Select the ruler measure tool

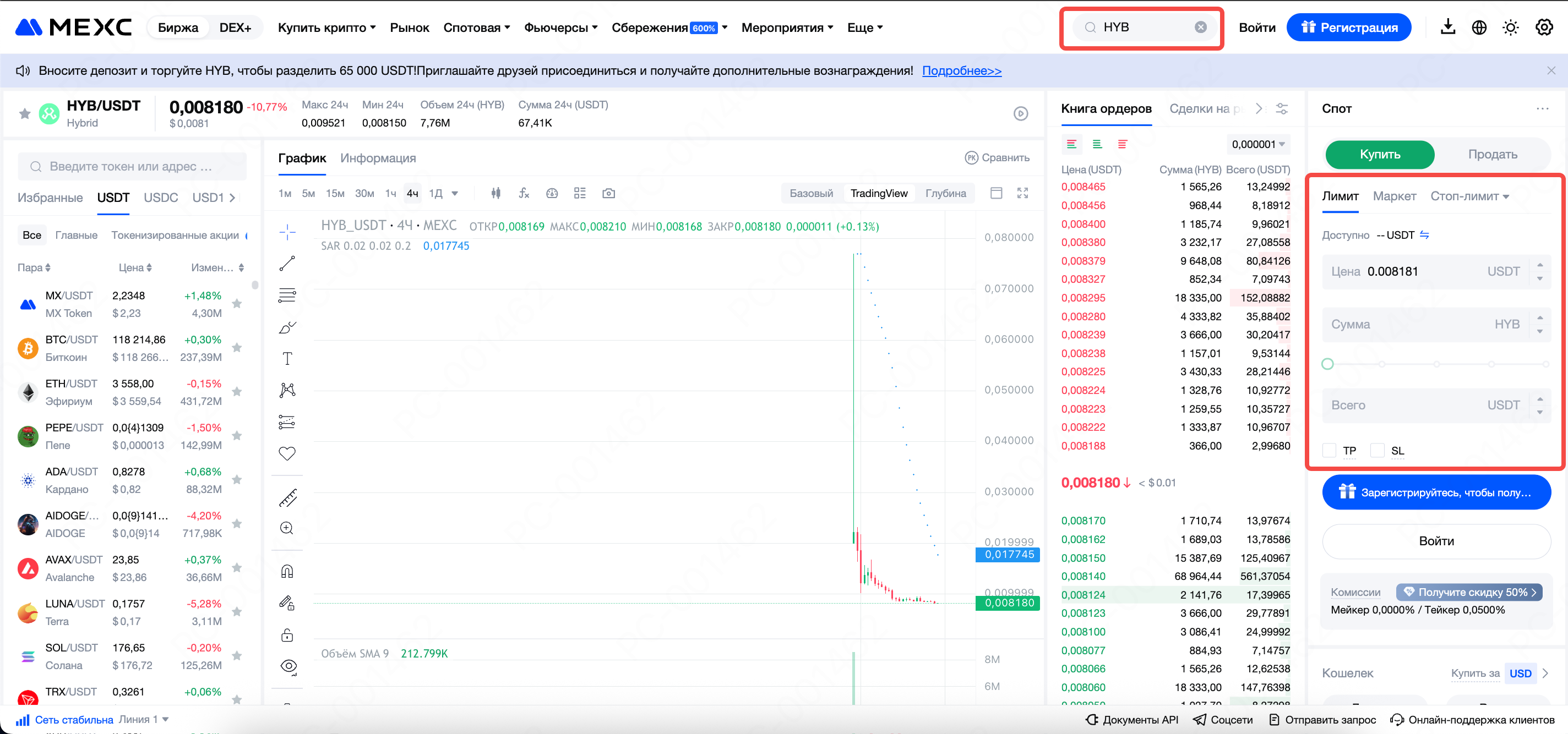(x=287, y=497)
